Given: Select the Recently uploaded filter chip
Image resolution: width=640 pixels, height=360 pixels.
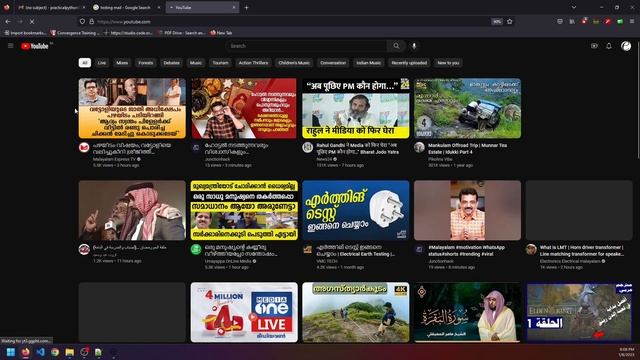Looking at the screenshot, I should 409,63.
